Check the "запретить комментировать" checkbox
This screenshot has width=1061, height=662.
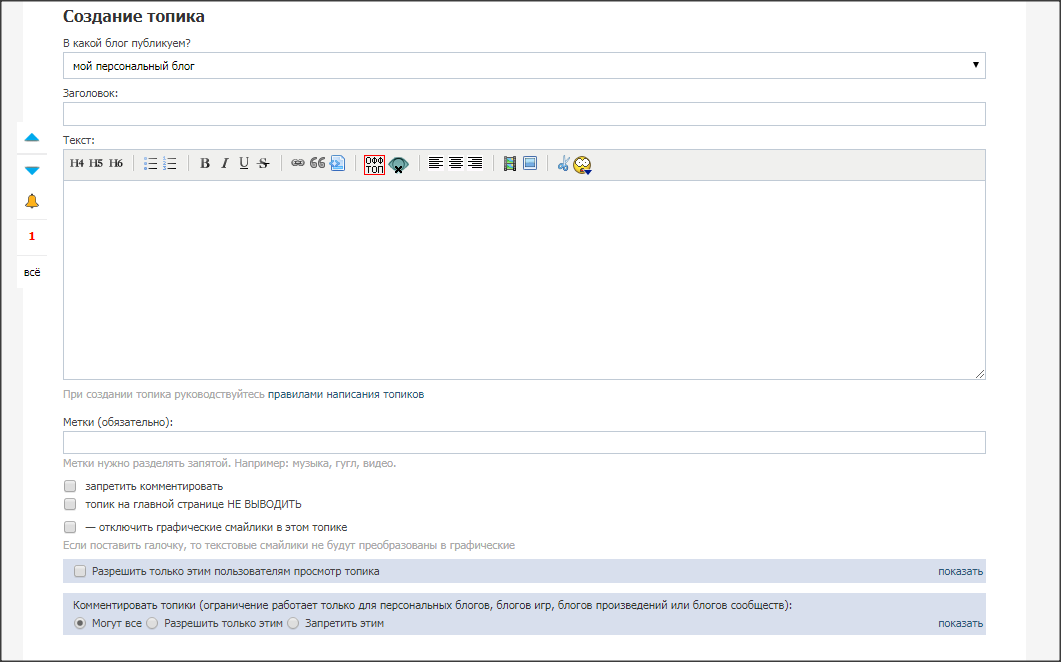(70, 486)
